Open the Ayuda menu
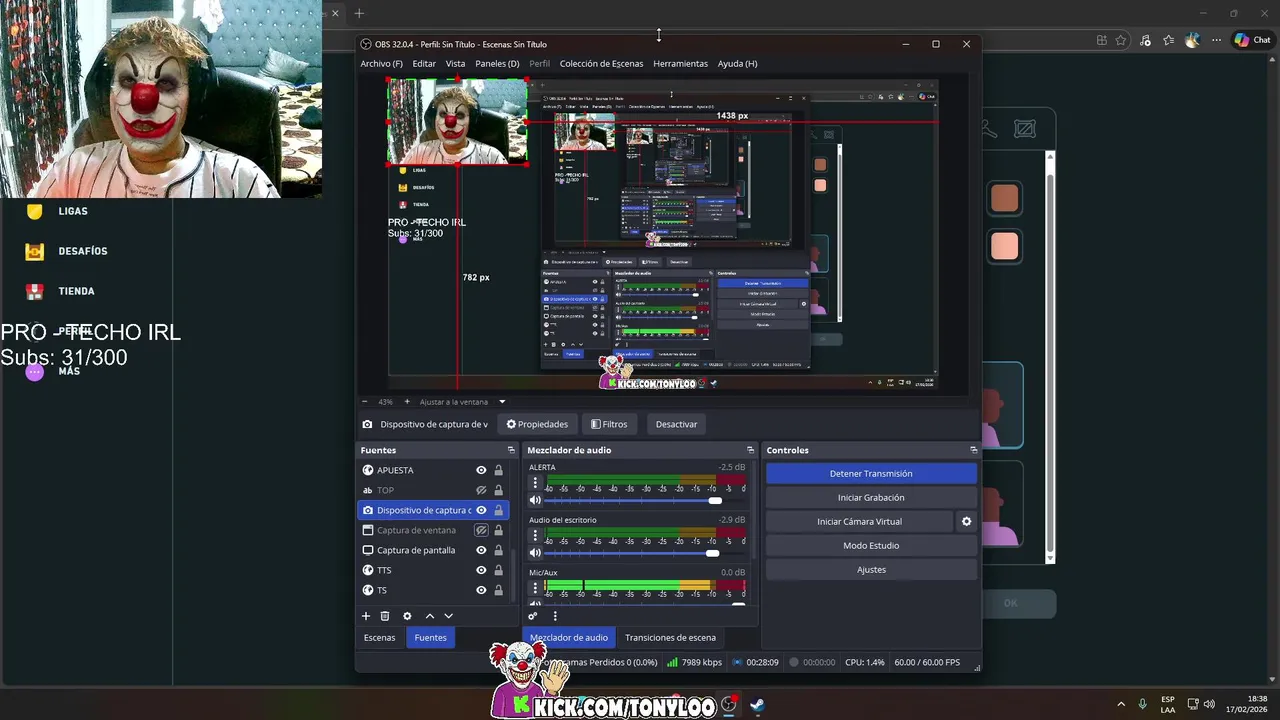 click(737, 63)
